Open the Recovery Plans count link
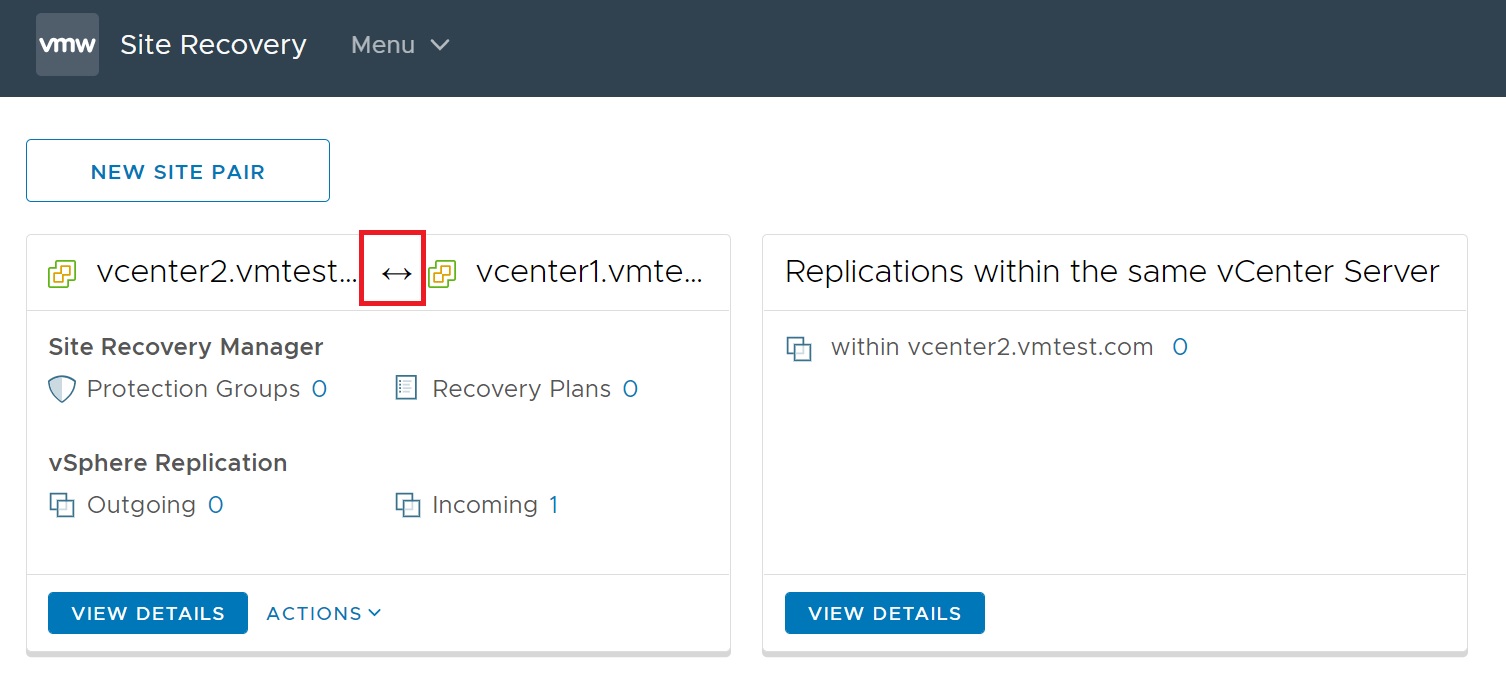Viewport: 1506px width, 684px height. (x=630, y=389)
